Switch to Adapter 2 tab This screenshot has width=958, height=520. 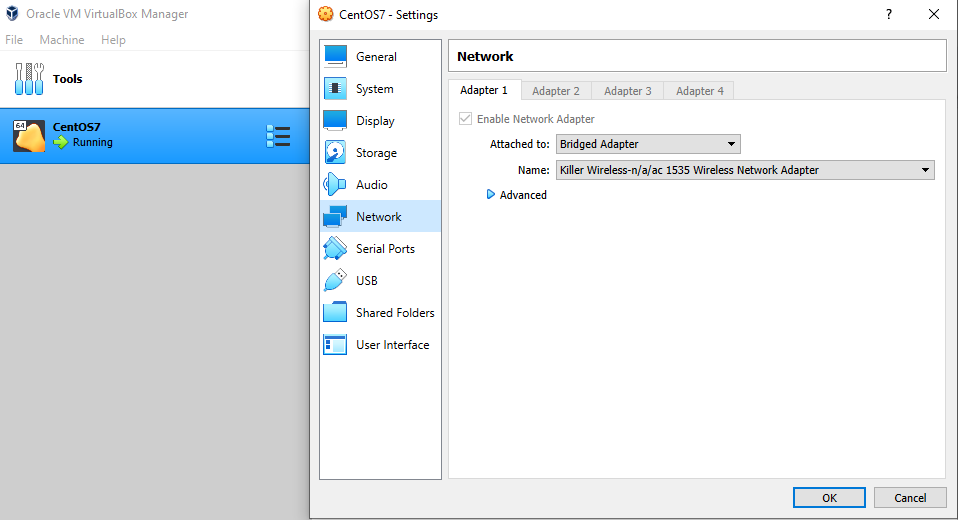coord(556,91)
